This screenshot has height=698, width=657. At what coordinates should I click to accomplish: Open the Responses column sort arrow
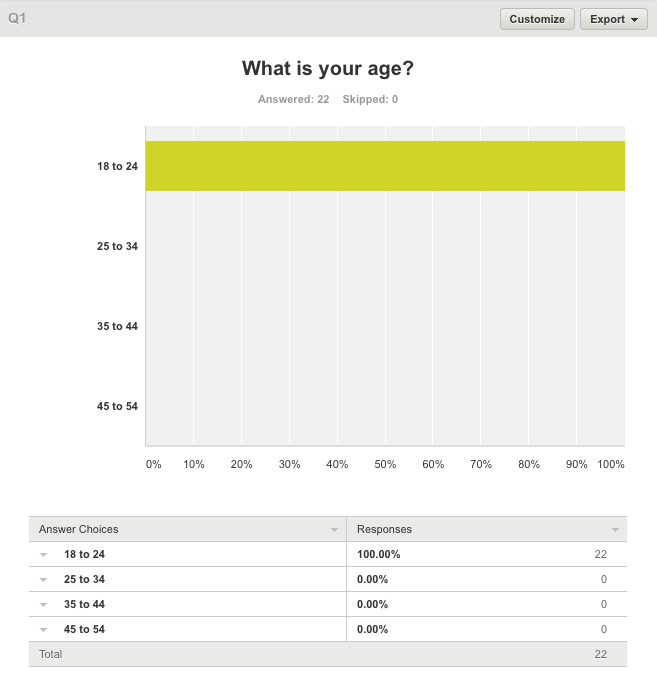pos(614,529)
